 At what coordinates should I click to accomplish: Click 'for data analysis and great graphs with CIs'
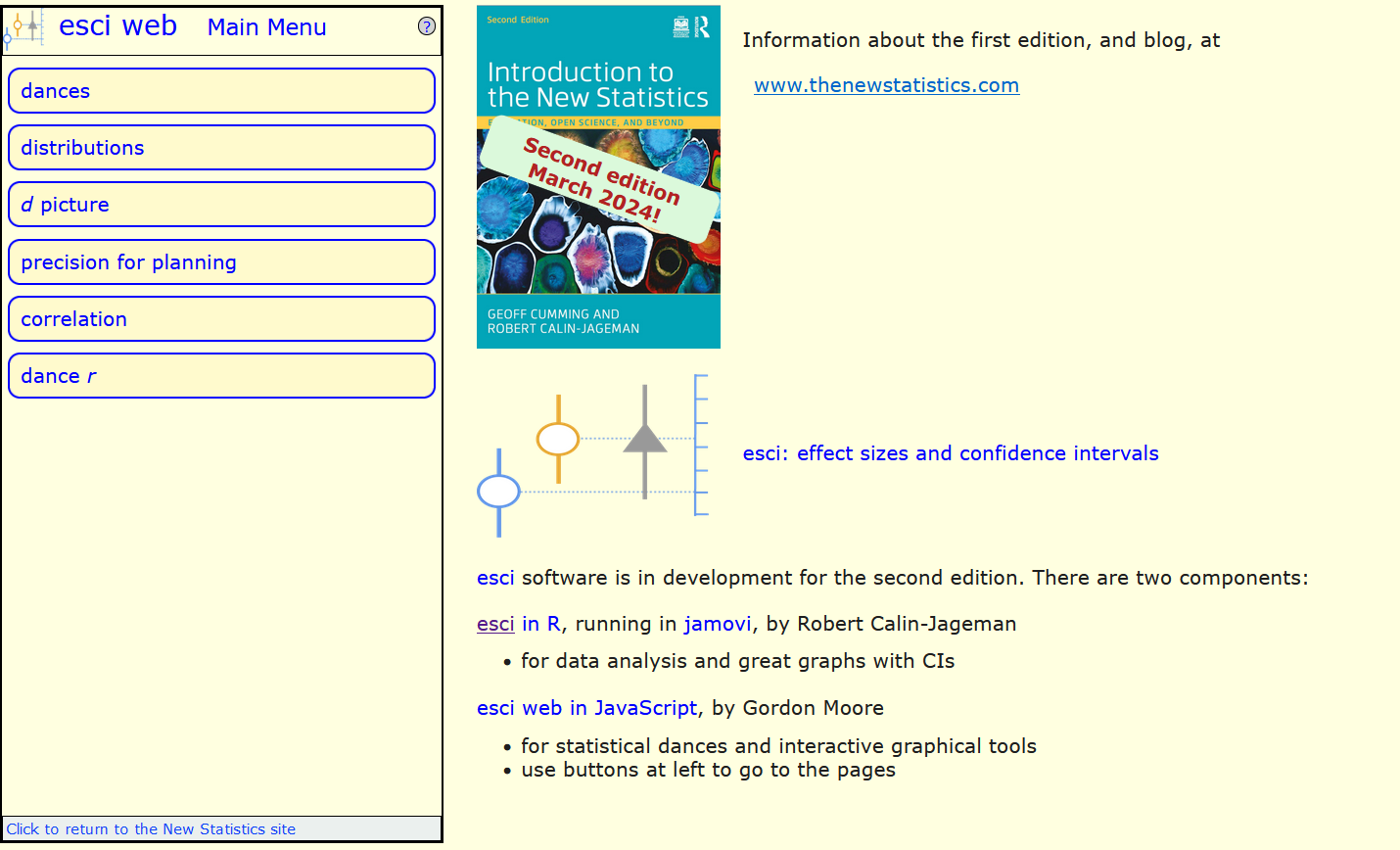point(737,661)
